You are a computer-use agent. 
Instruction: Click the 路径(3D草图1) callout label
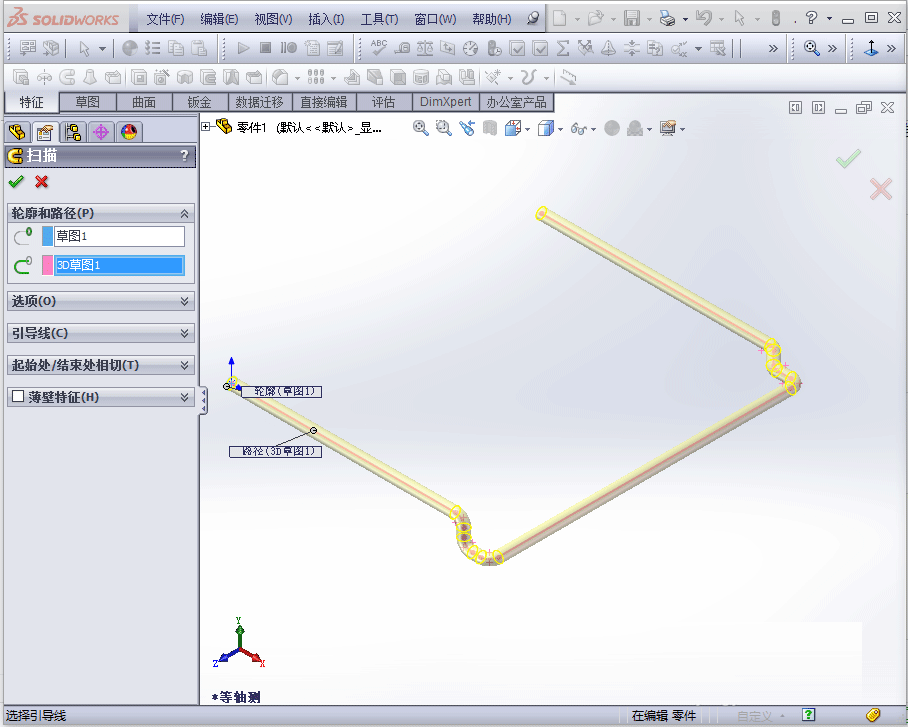(x=275, y=451)
